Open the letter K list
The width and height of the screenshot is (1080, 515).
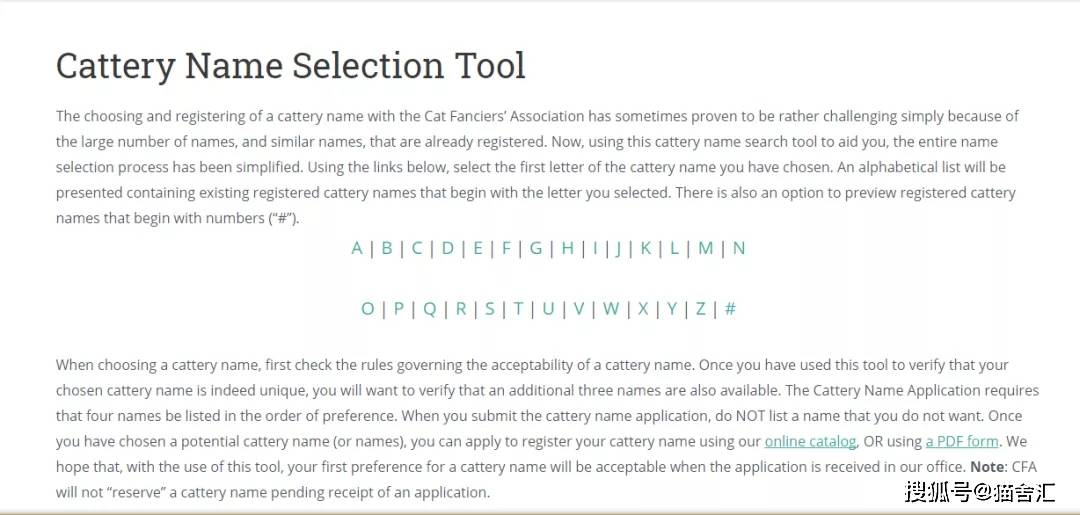pyautogui.click(x=646, y=248)
